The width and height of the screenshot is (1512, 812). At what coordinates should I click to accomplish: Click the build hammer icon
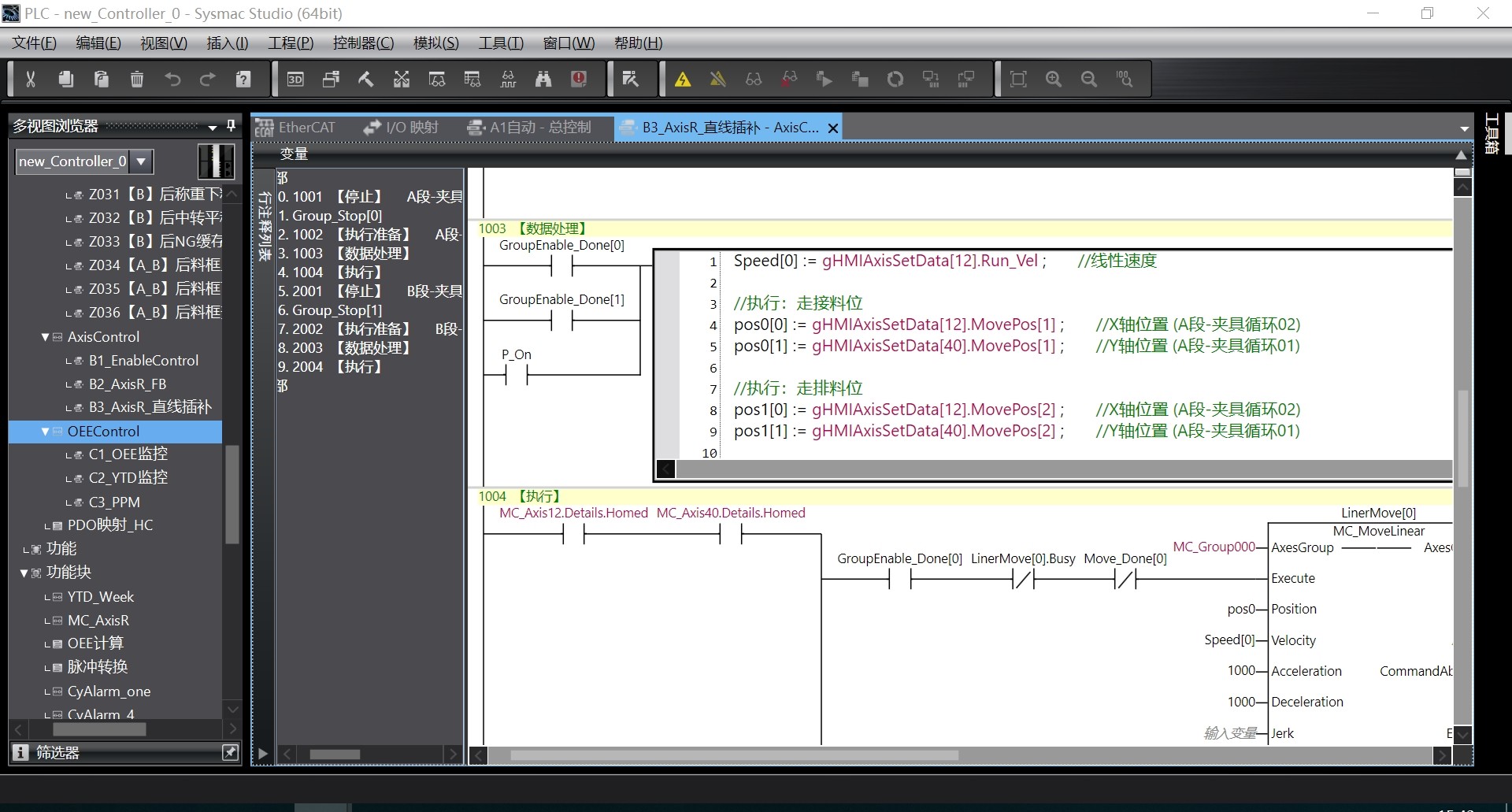(365, 79)
